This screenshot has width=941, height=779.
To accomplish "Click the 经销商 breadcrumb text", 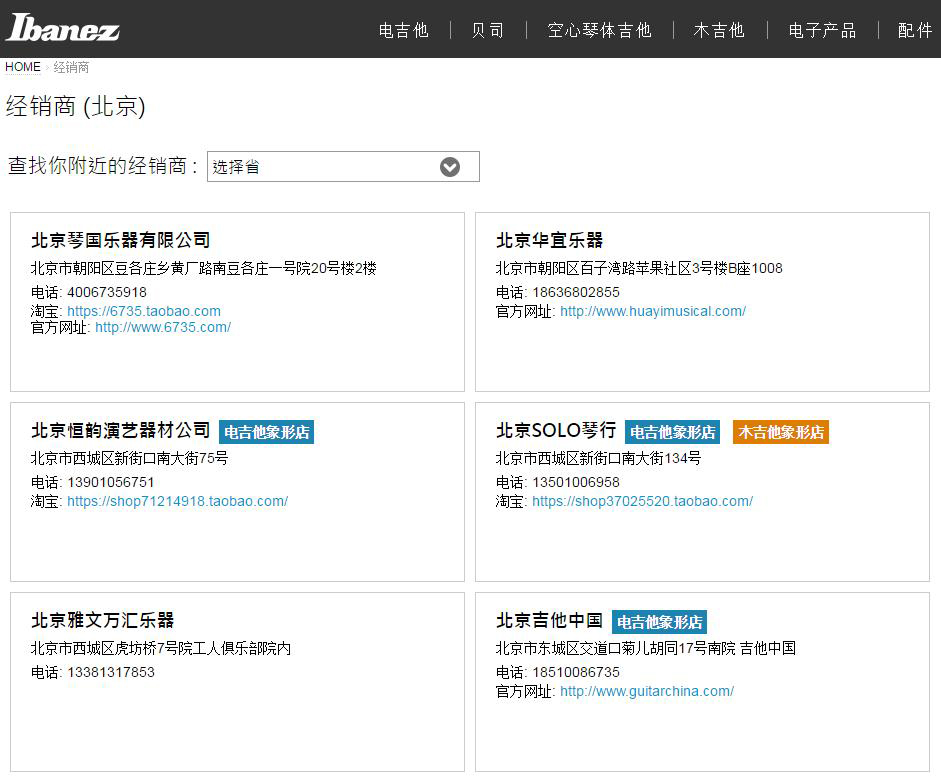I will tap(71, 67).
